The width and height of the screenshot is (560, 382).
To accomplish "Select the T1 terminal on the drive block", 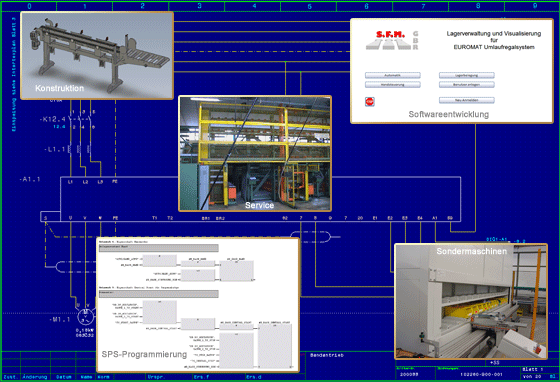I will (155, 218).
